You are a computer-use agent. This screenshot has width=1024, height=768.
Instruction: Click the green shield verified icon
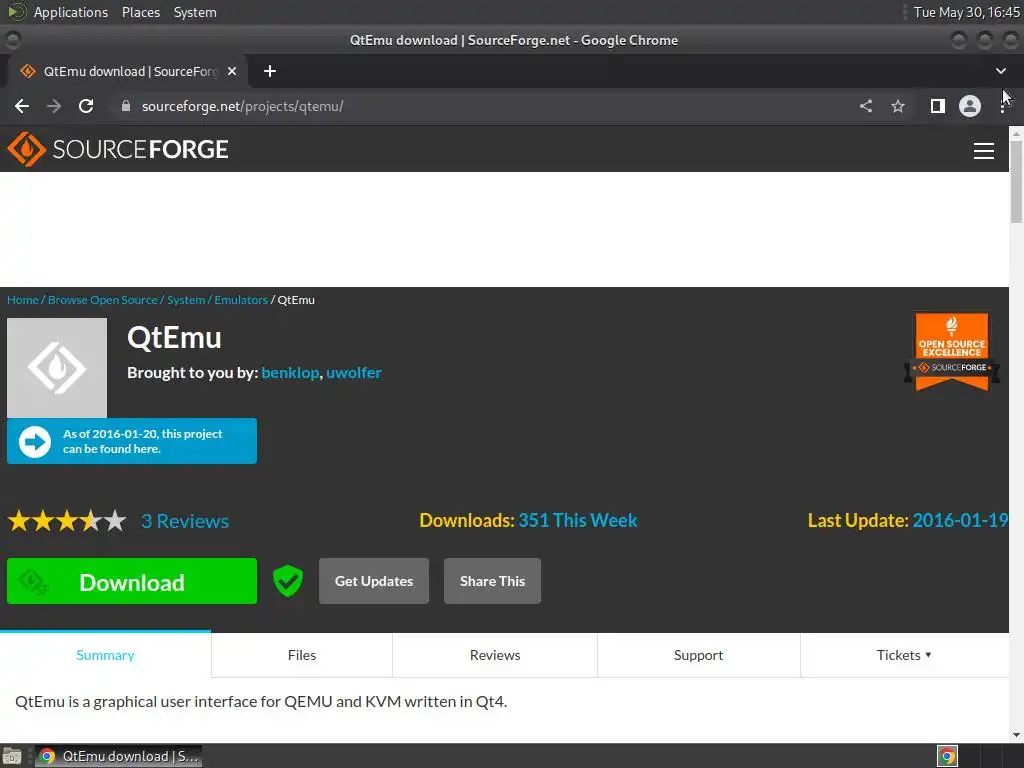pyautogui.click(x=288, y=581)
